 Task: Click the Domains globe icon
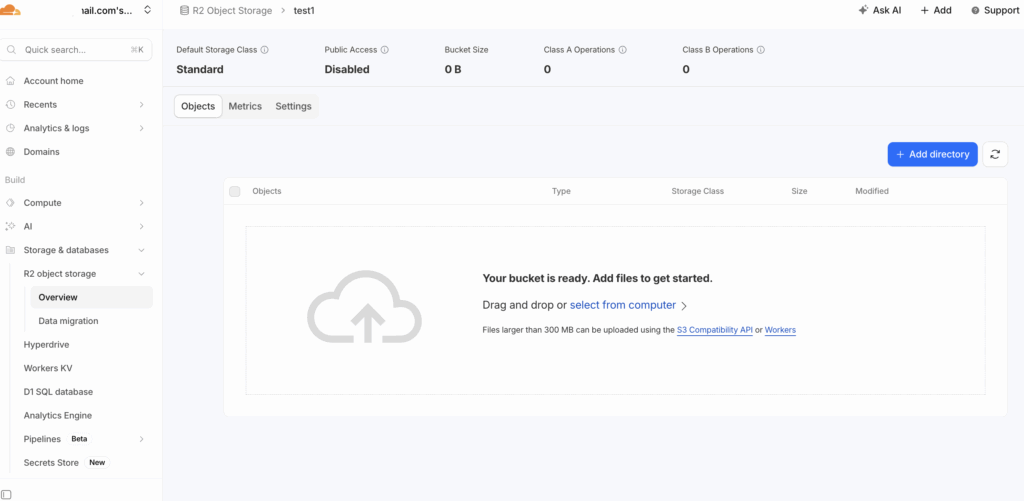[x=11, y=152]
